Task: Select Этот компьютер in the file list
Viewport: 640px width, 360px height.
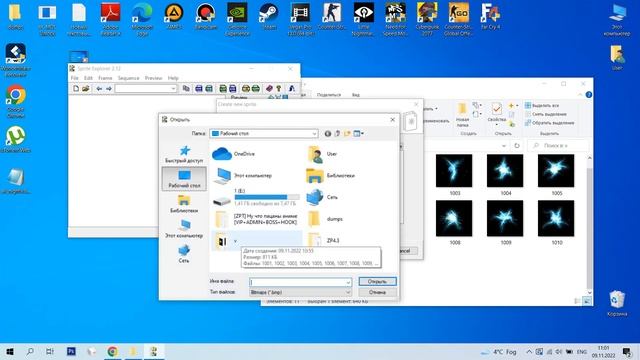Action: [242, 176]
